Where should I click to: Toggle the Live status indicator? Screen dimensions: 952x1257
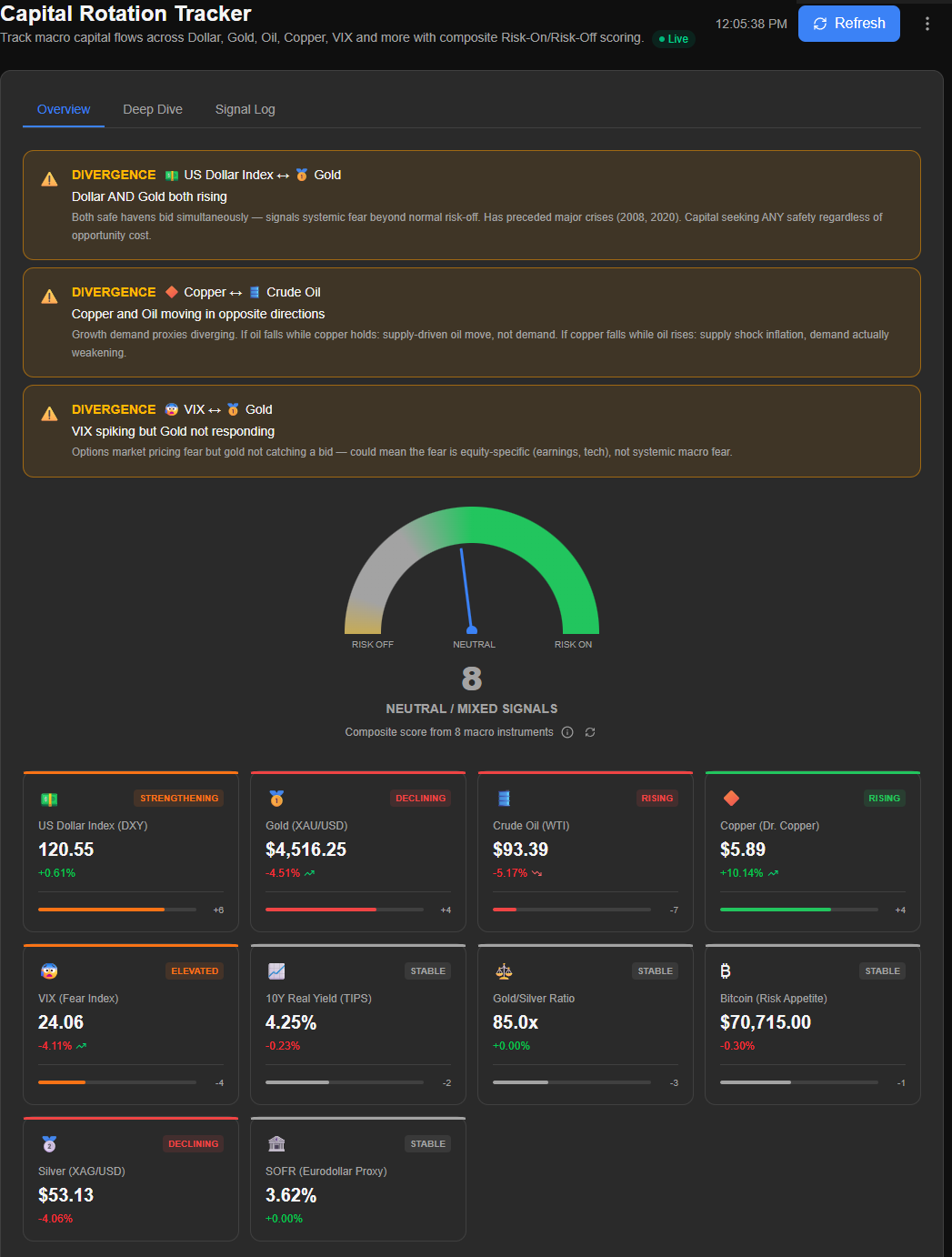[673, 39]
